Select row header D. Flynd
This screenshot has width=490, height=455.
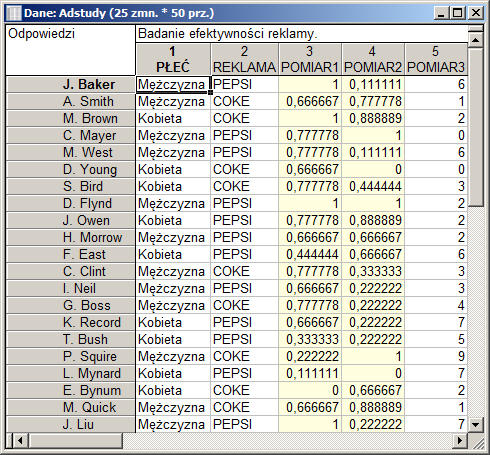[x=70, y=204]
